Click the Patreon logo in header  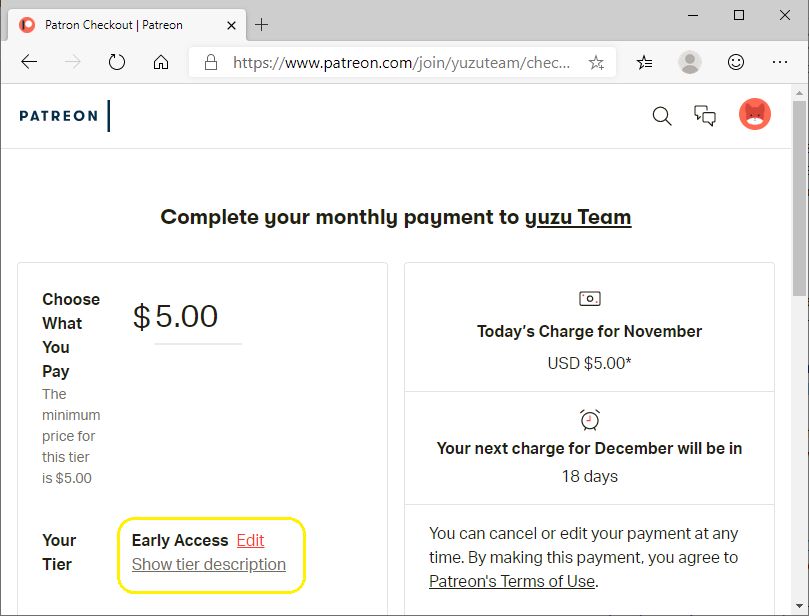(58, 116)
